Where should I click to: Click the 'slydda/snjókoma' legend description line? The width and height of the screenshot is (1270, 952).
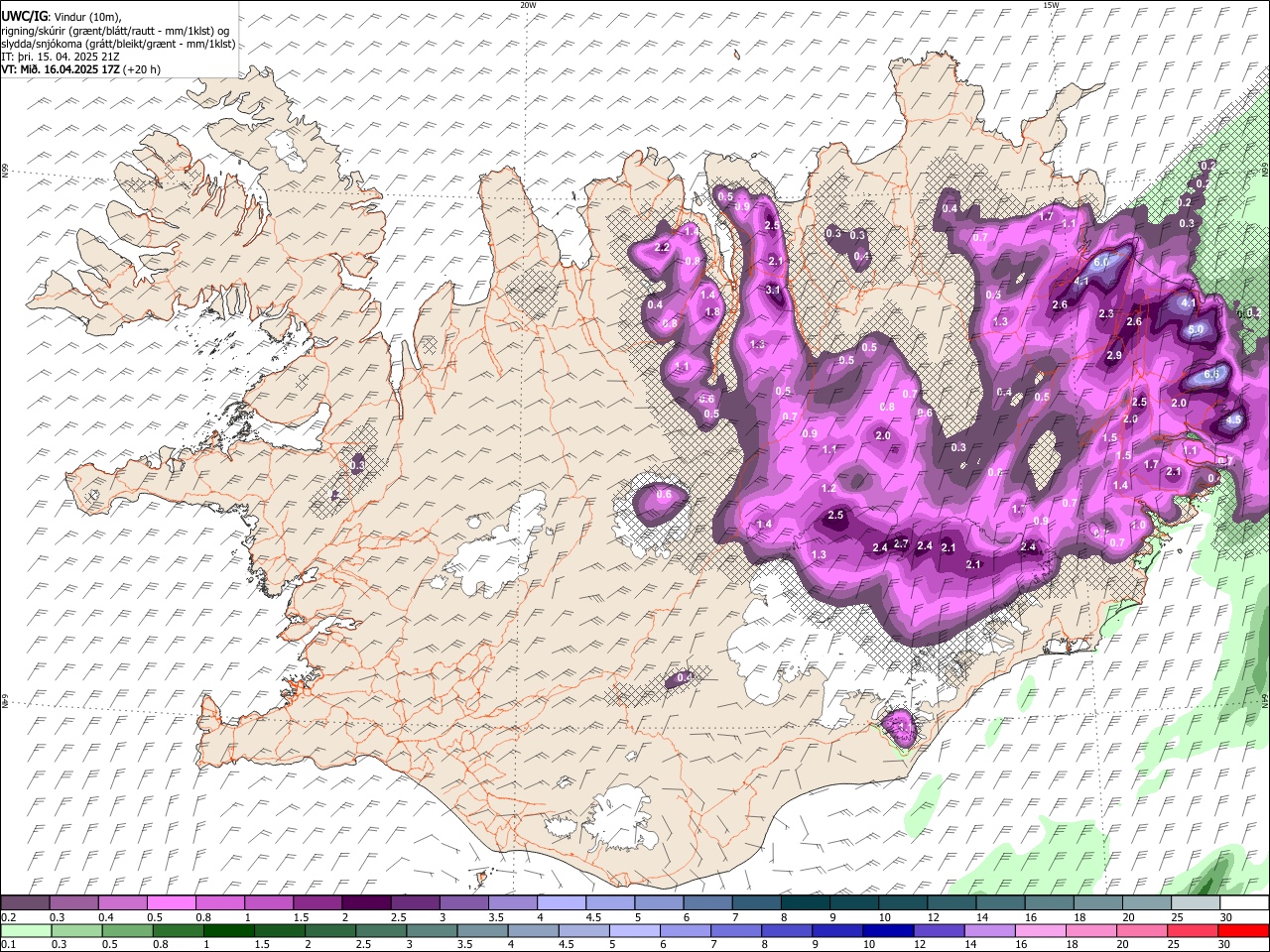(x=118, y=44)
